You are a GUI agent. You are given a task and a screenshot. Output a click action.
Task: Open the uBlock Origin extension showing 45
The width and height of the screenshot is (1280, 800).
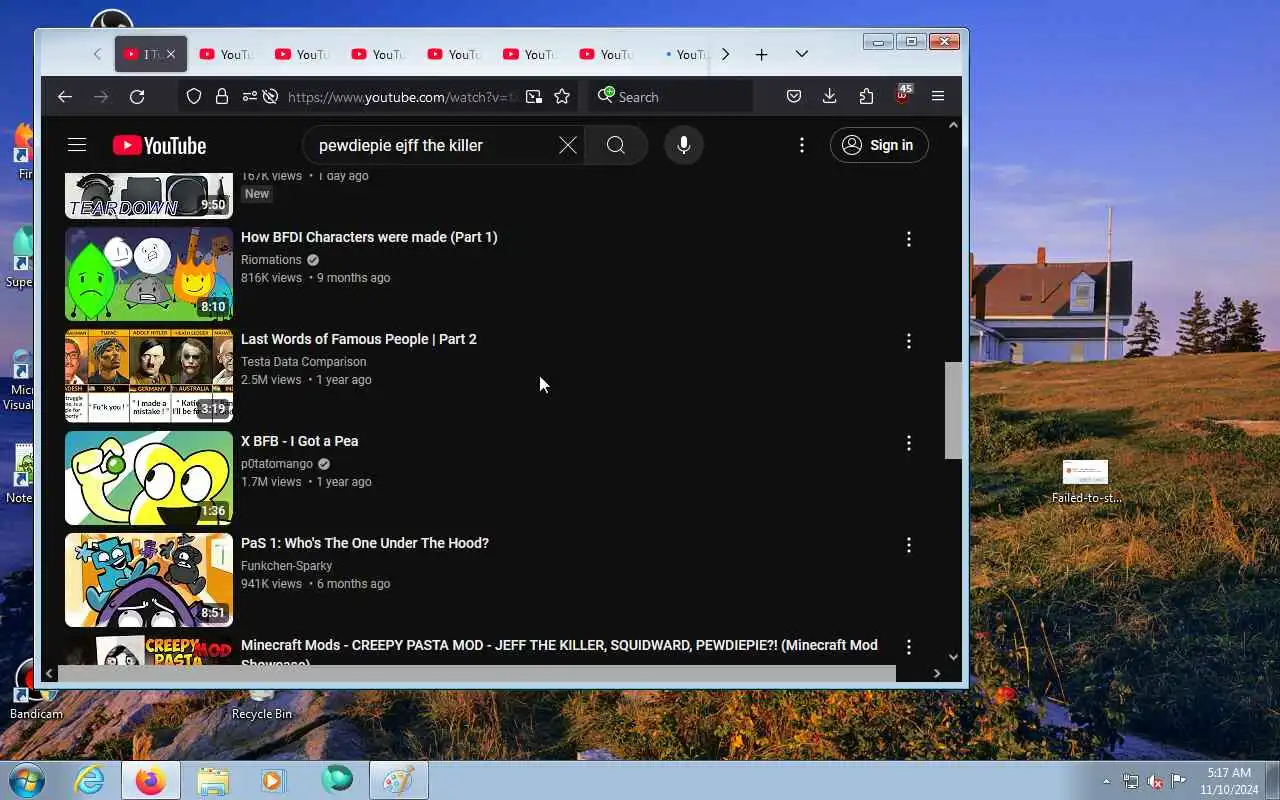point(903,96)
